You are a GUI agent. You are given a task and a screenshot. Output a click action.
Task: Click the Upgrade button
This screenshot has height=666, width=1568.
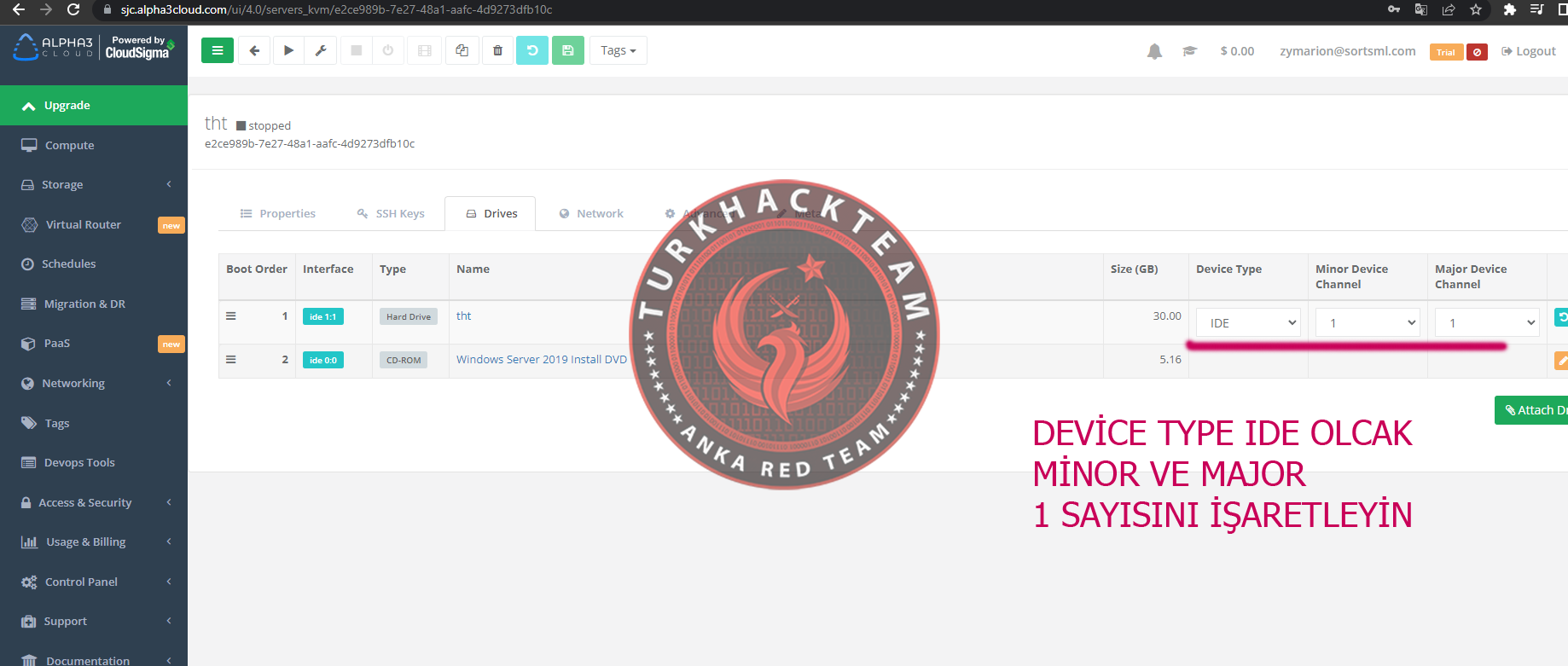coord(94,105)
